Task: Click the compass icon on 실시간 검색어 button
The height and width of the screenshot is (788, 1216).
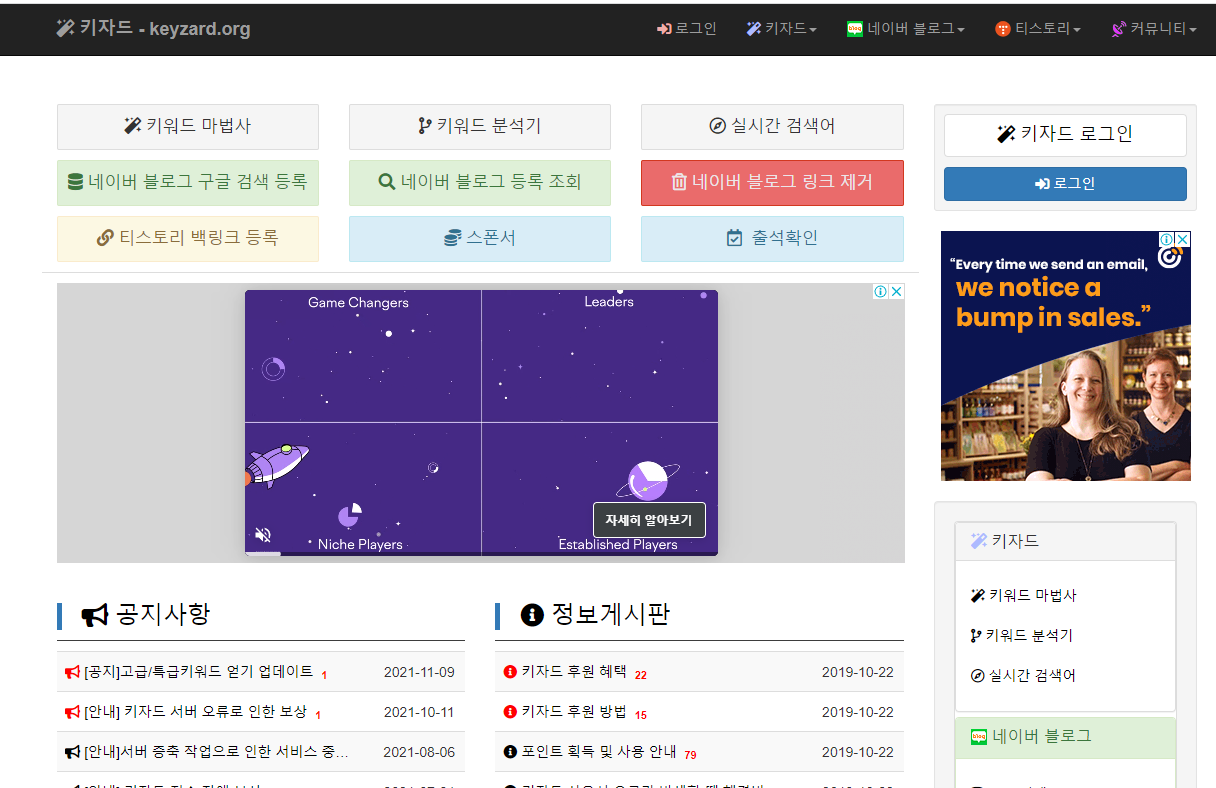Action: coord(717,127)
